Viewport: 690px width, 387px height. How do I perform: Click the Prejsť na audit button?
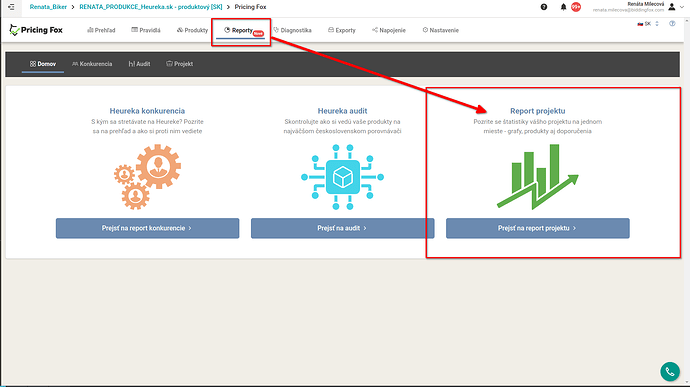point(342,228)
